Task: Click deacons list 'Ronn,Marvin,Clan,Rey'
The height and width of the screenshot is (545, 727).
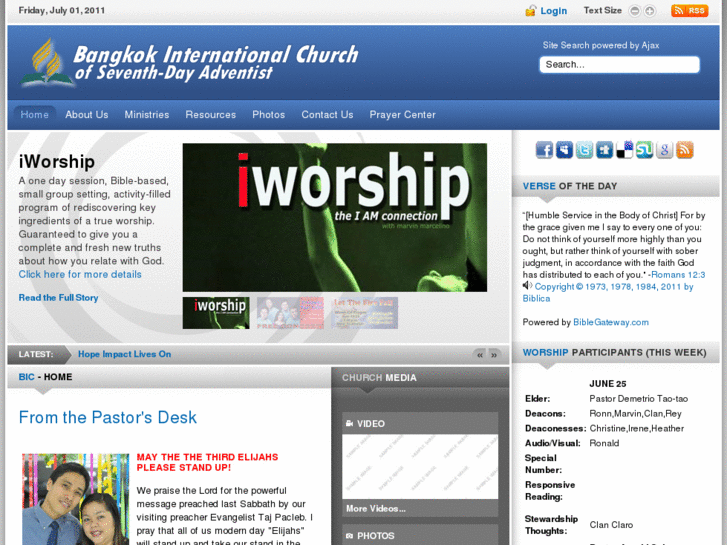Action: coord(635,413)
